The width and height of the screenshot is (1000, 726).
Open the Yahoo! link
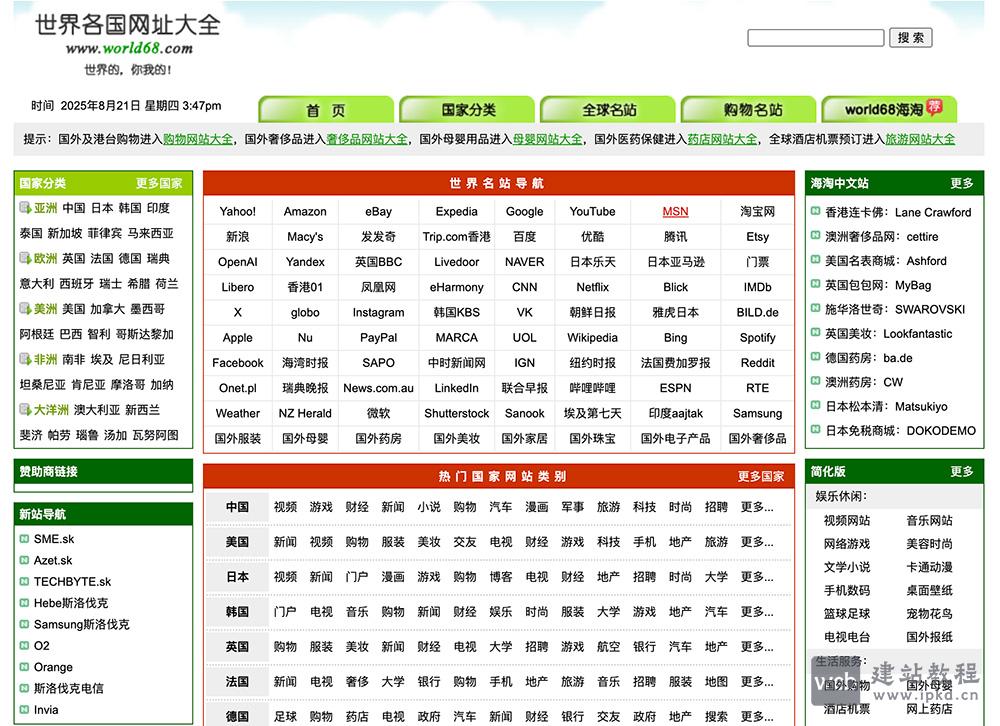237,211
